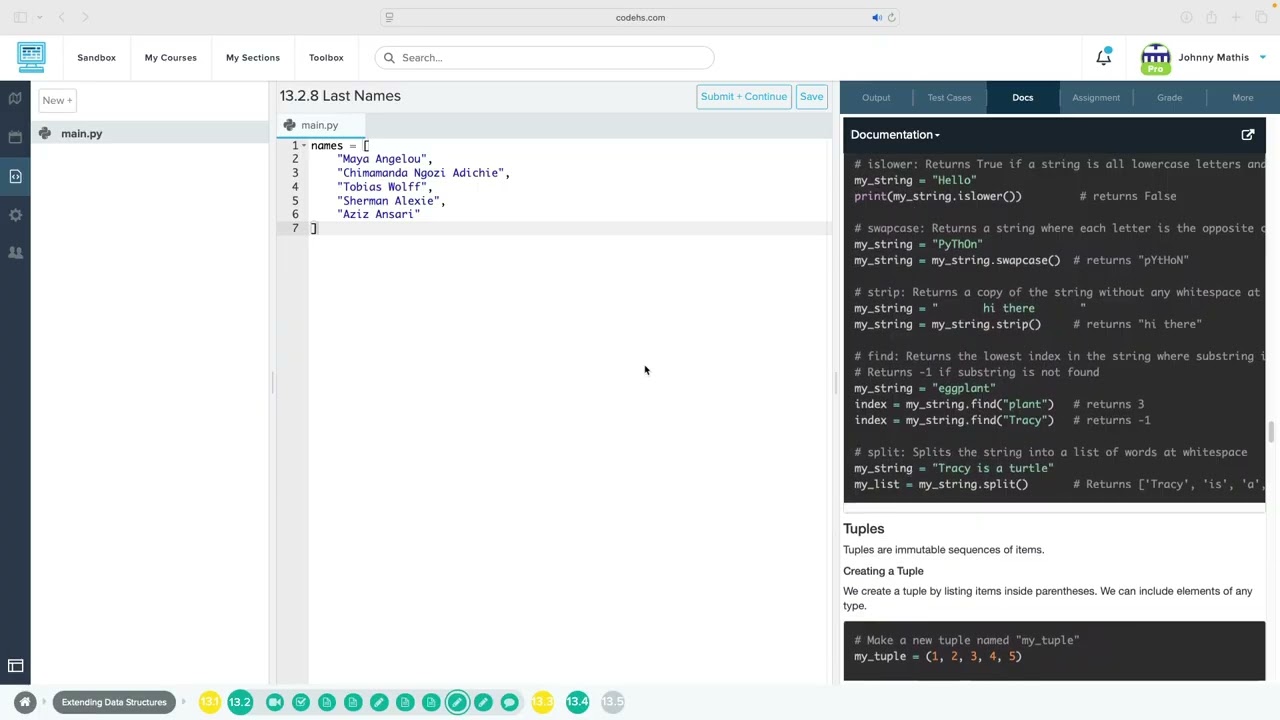Jump to lesson 13.5 circle
1280x720 pixels.
(613, 702)
